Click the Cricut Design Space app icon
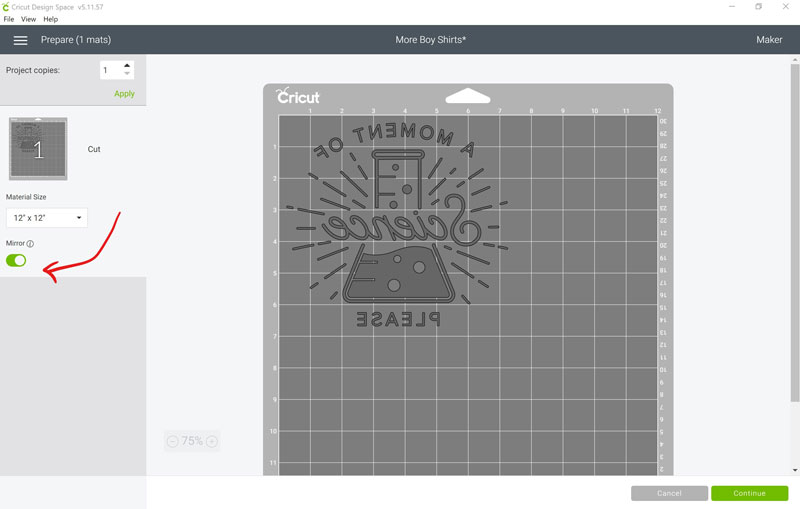Screen dimensions: 800x509 pos(6,7)
